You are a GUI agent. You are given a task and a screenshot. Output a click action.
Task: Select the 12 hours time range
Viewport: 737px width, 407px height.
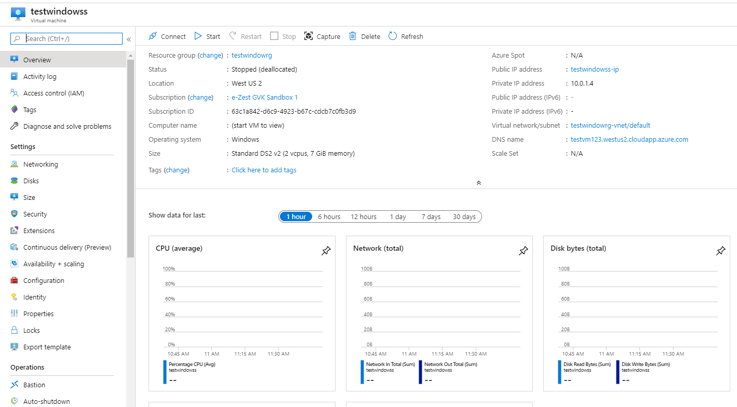363,217
